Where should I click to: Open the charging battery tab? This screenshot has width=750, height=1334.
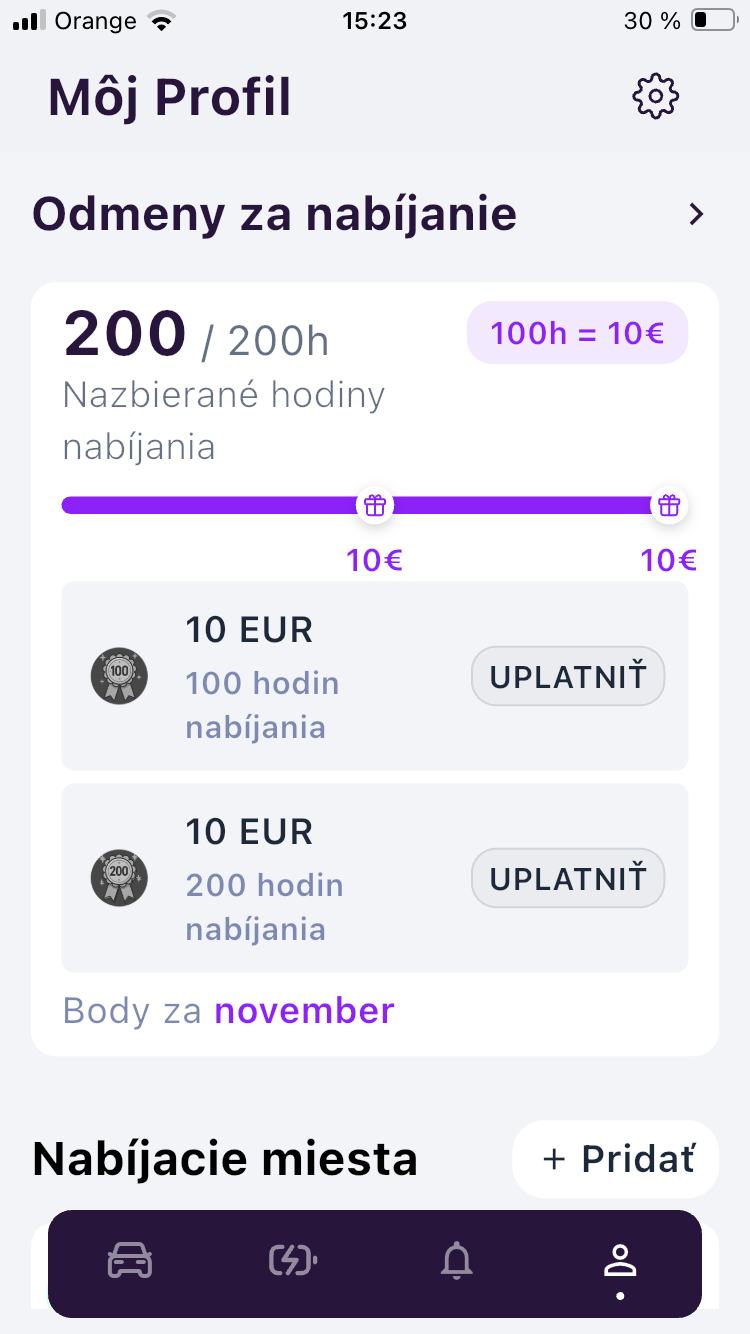pyautogui.click(x=293, y=1261)
